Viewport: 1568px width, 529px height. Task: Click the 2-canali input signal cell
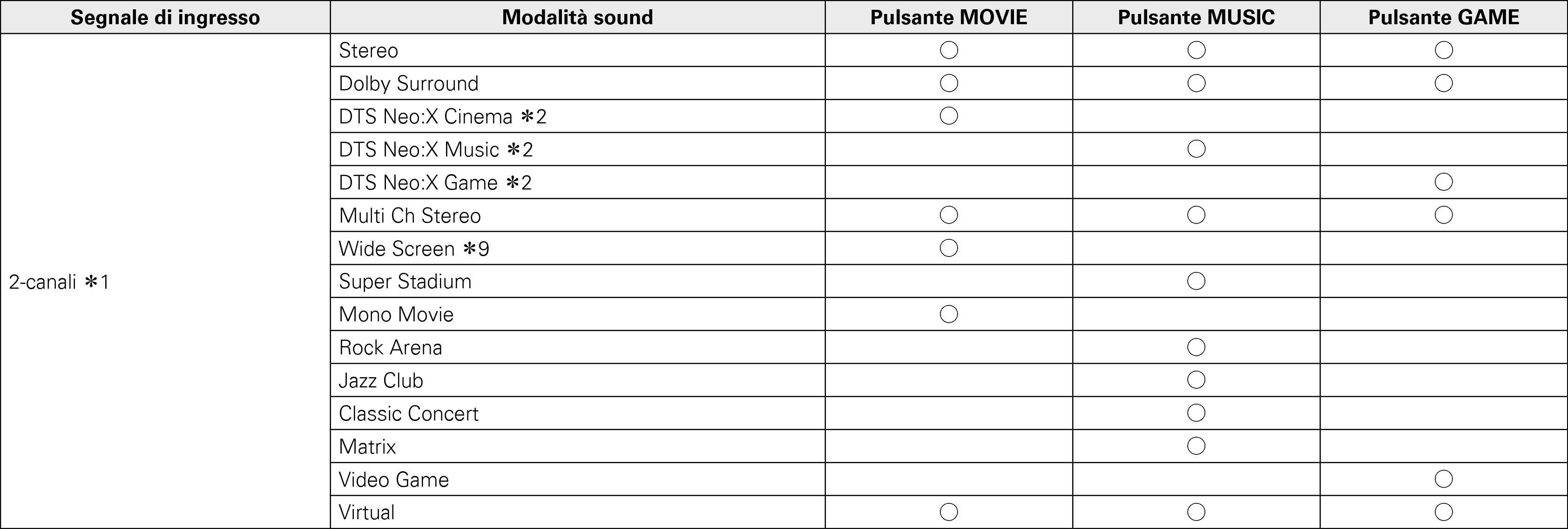click(59, 282)
